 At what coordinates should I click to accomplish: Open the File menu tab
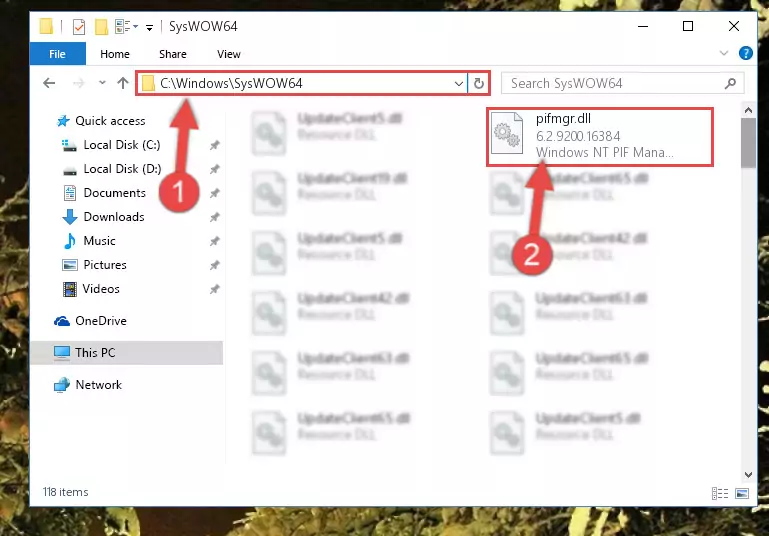coord(57,54)
